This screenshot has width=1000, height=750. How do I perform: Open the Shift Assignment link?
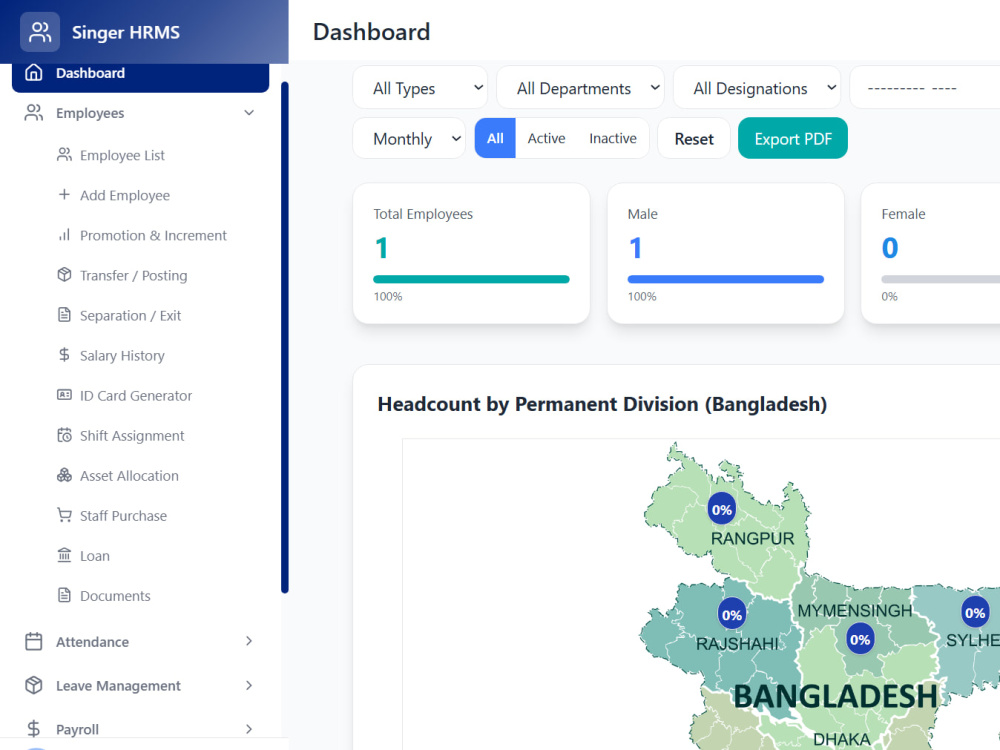click(x=132, y=436)
